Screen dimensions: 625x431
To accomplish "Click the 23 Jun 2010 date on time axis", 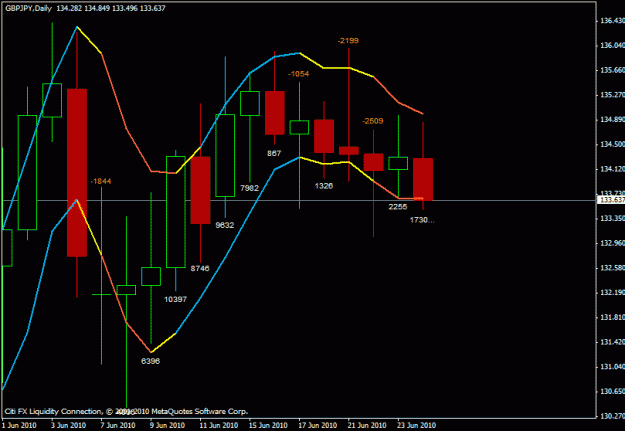I will 416,425.
